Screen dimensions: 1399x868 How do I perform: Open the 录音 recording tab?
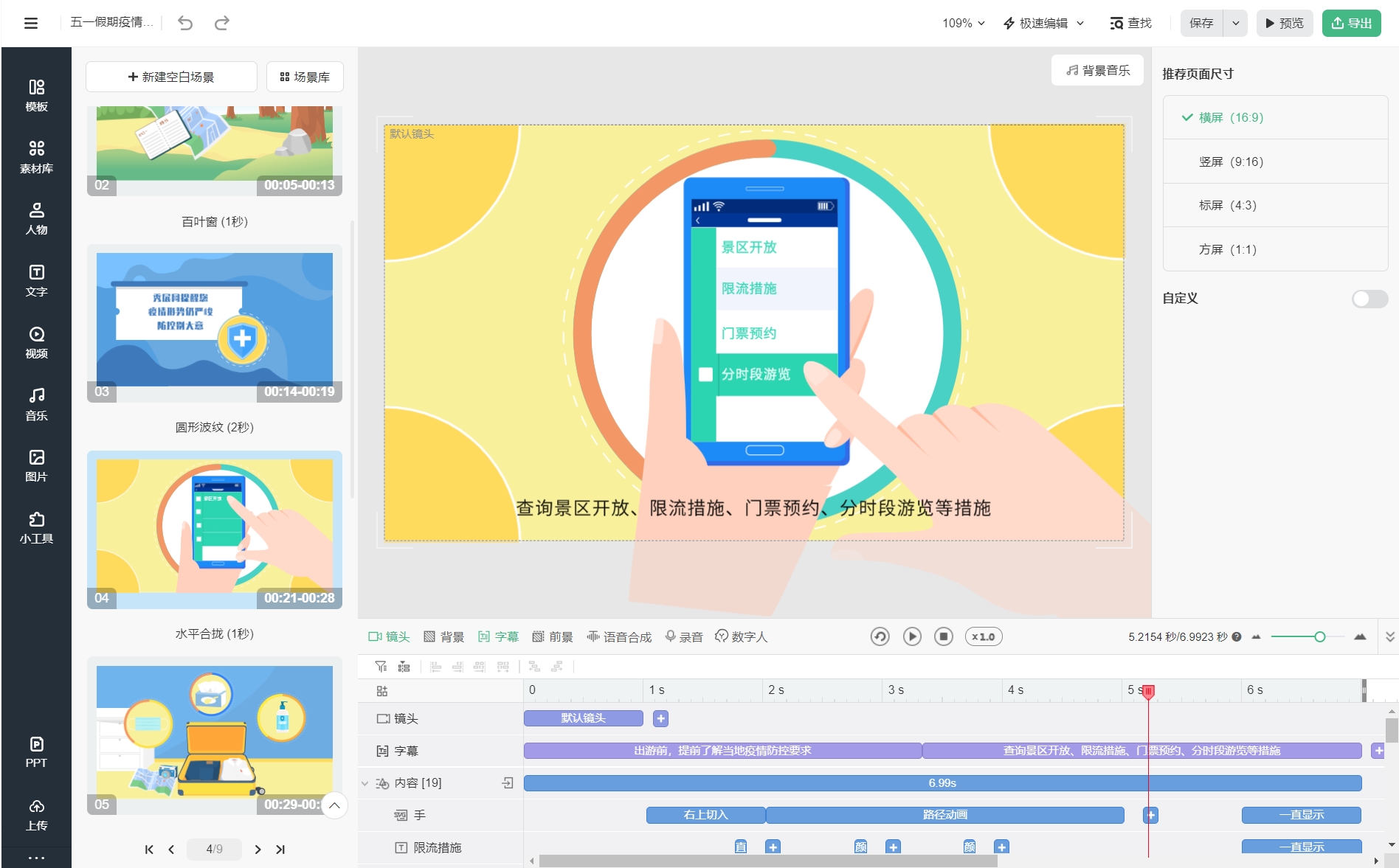(684, 636)
